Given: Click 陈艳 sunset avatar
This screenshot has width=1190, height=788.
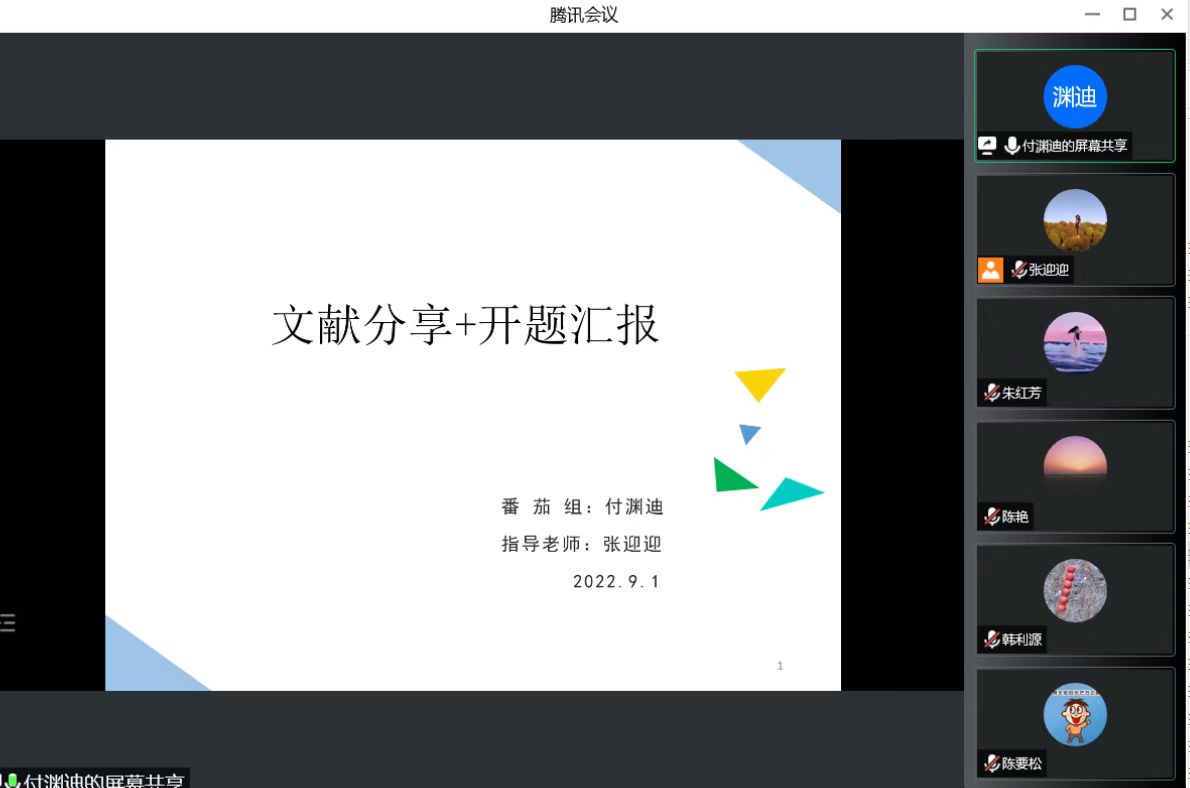Looking at the screenshot, I should [1075, 459].
